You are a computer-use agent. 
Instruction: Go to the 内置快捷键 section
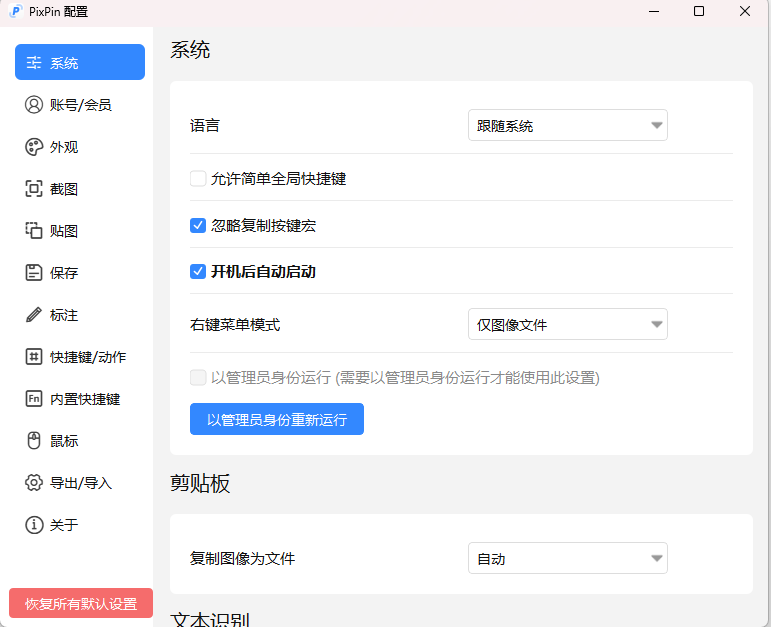click(84, 399)
